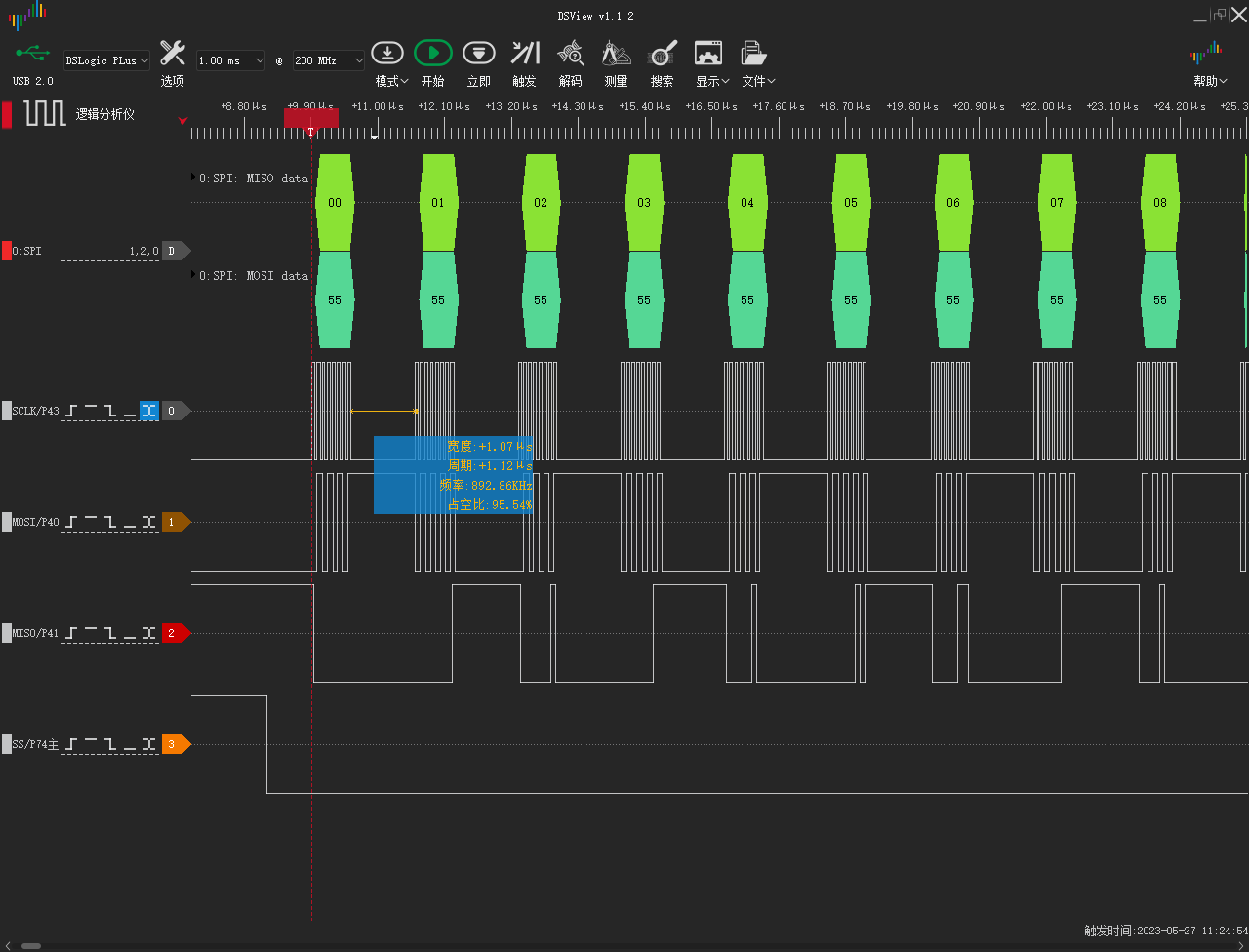Viewport: 1249px width, 952px height.
Task: Toggle either-edge trigger on MISO/P41 channel
Action: click(x=149, y=634)
